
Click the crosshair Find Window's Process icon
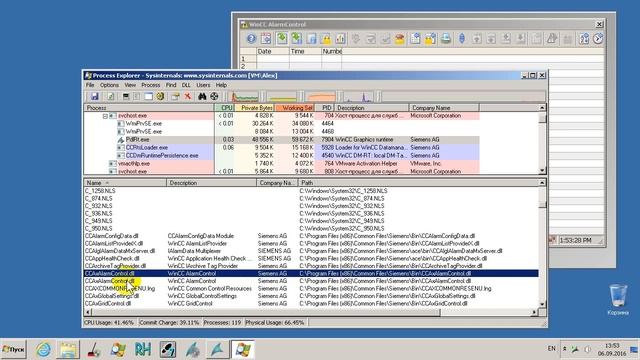click(x=214, y=96)
